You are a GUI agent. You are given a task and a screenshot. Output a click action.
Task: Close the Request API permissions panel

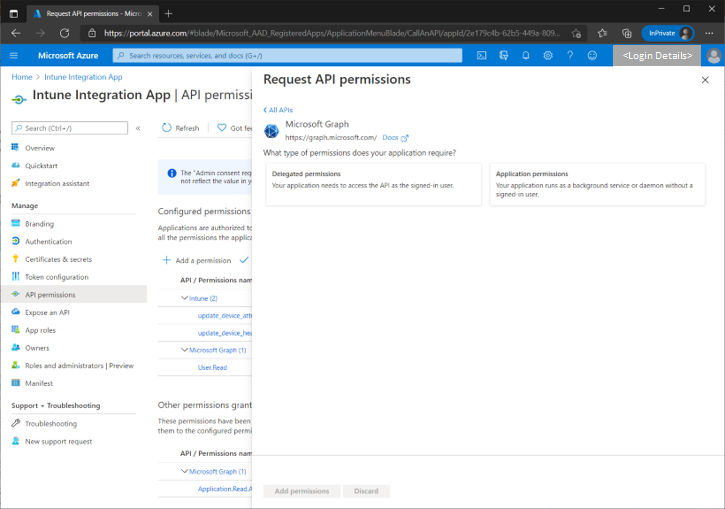click(x=705, y=80)
